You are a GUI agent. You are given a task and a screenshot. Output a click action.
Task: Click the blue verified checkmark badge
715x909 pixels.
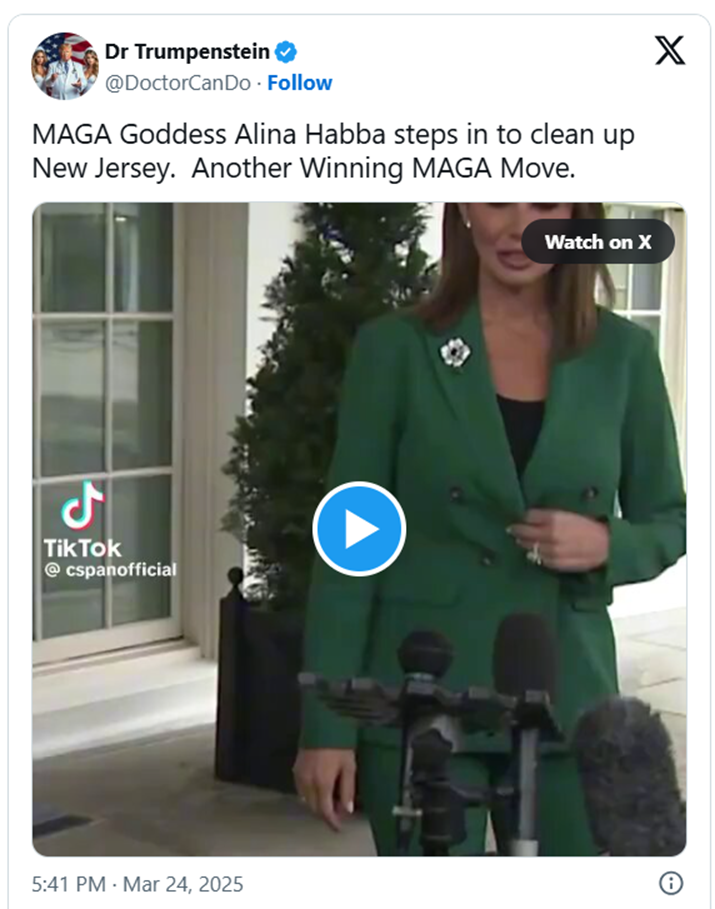tap(285, 52)
